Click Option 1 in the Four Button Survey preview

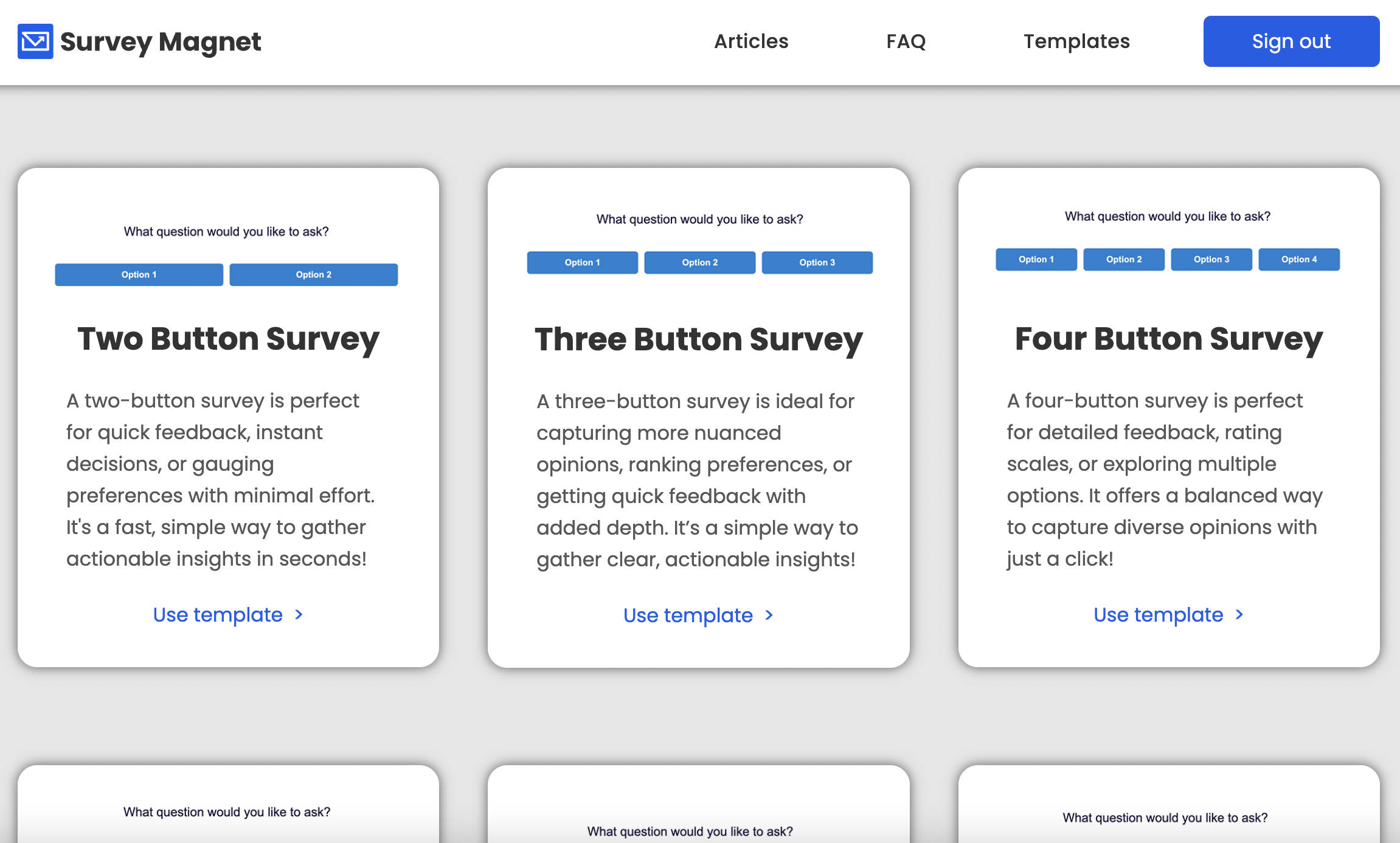[1036, 259]
